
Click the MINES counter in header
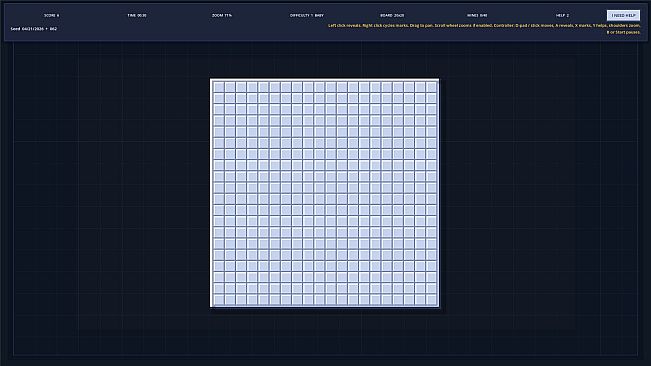tap(477, 15)
